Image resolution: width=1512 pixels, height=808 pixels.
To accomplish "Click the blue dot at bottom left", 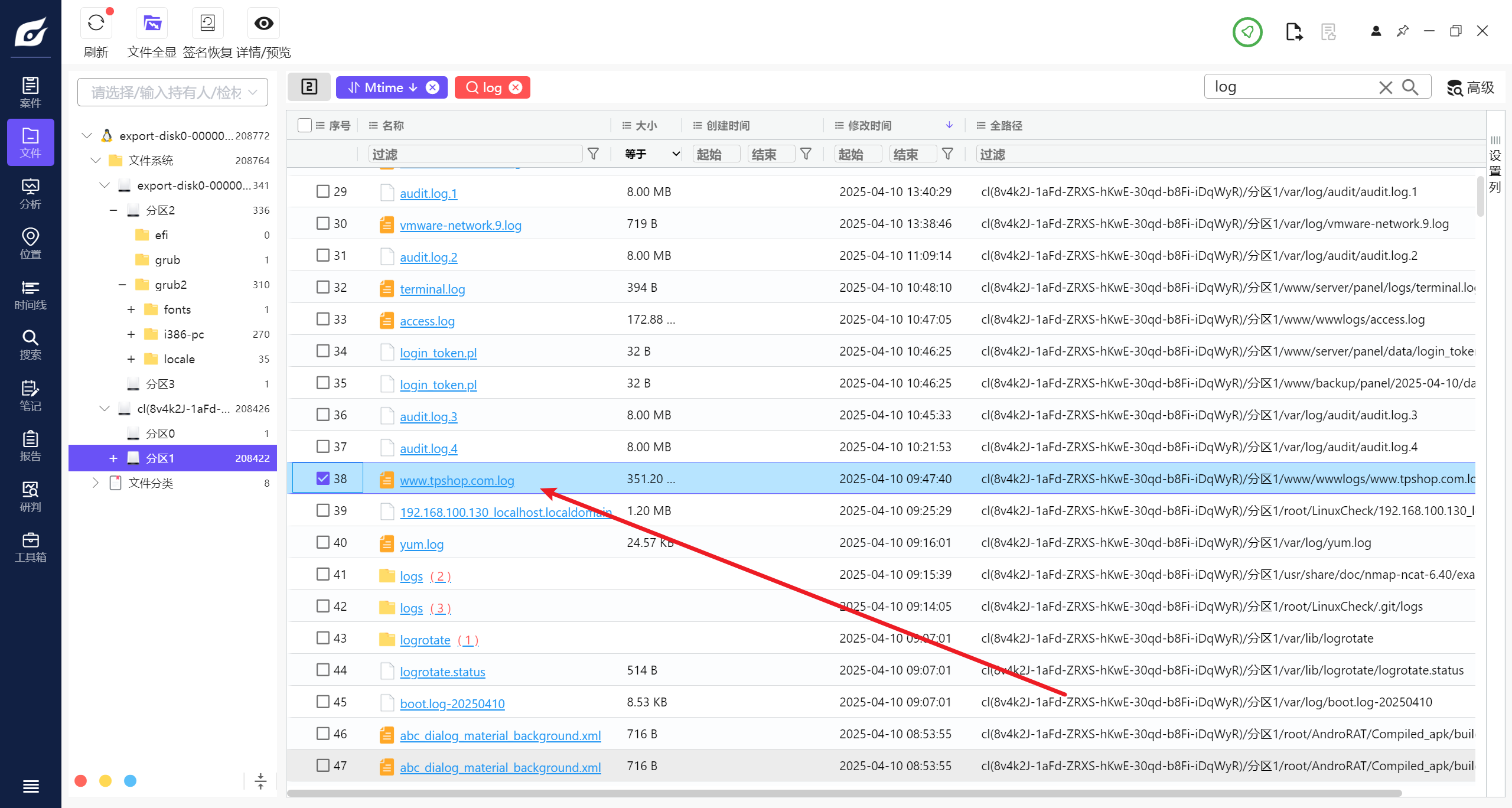I will [130, 781].
